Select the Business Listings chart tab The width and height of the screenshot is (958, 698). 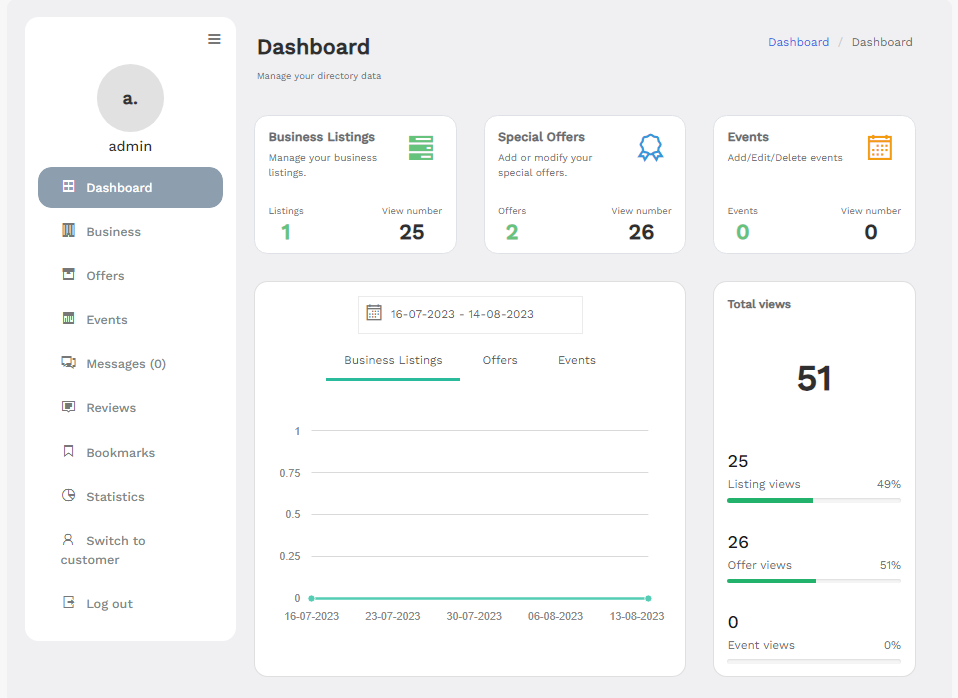393,360
